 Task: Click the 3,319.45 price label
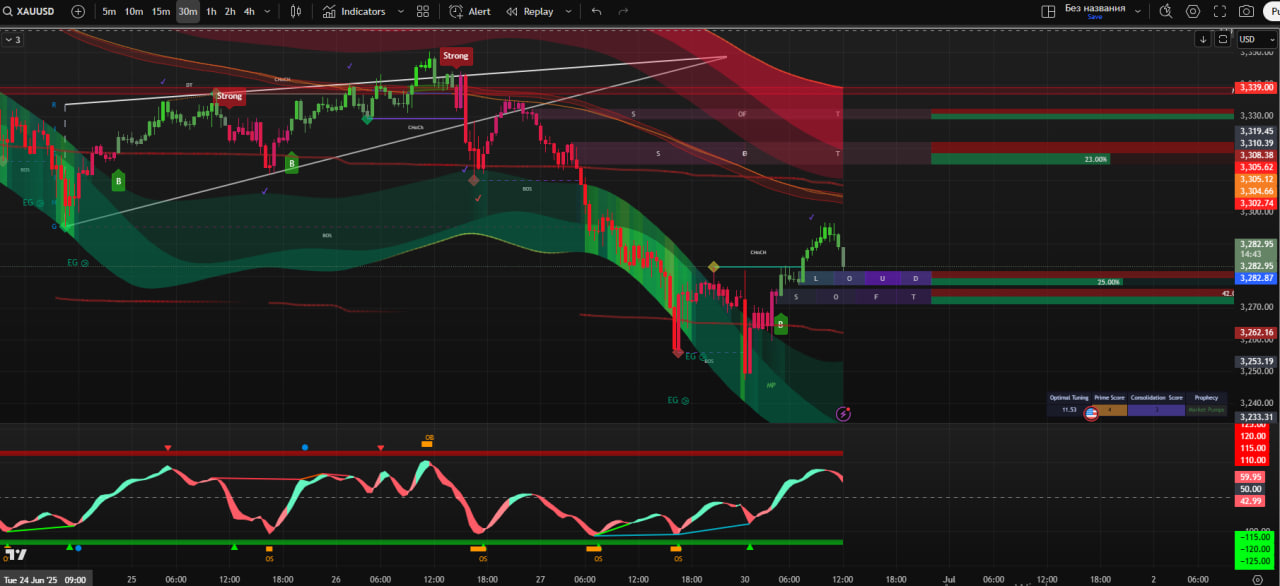[1257, 131]
